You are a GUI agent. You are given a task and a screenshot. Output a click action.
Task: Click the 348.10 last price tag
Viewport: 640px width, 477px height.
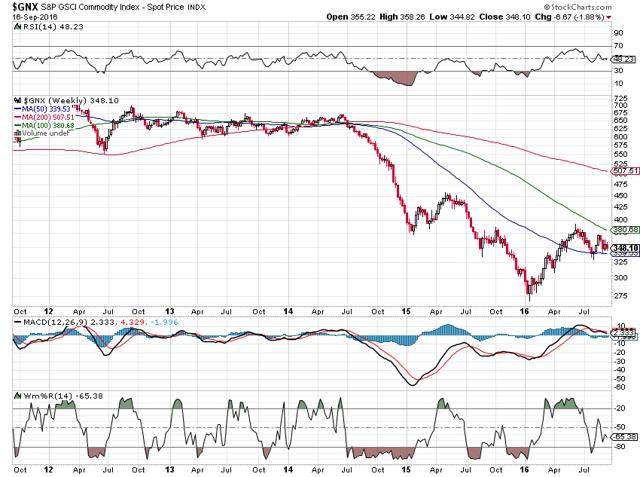(625, 248)
